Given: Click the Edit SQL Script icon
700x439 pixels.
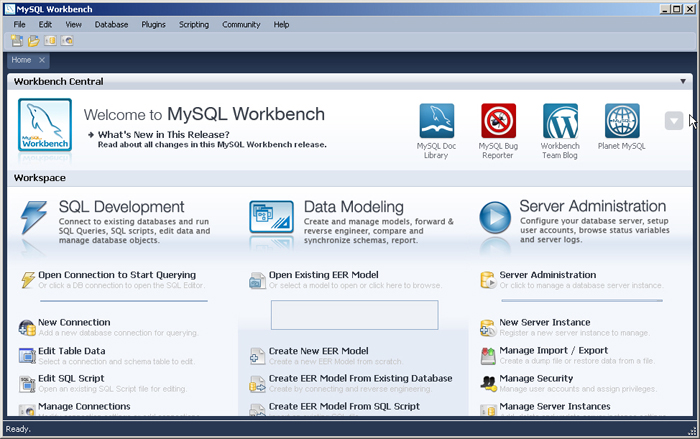Looking at the screenshot, I should (x=27, y=384).
